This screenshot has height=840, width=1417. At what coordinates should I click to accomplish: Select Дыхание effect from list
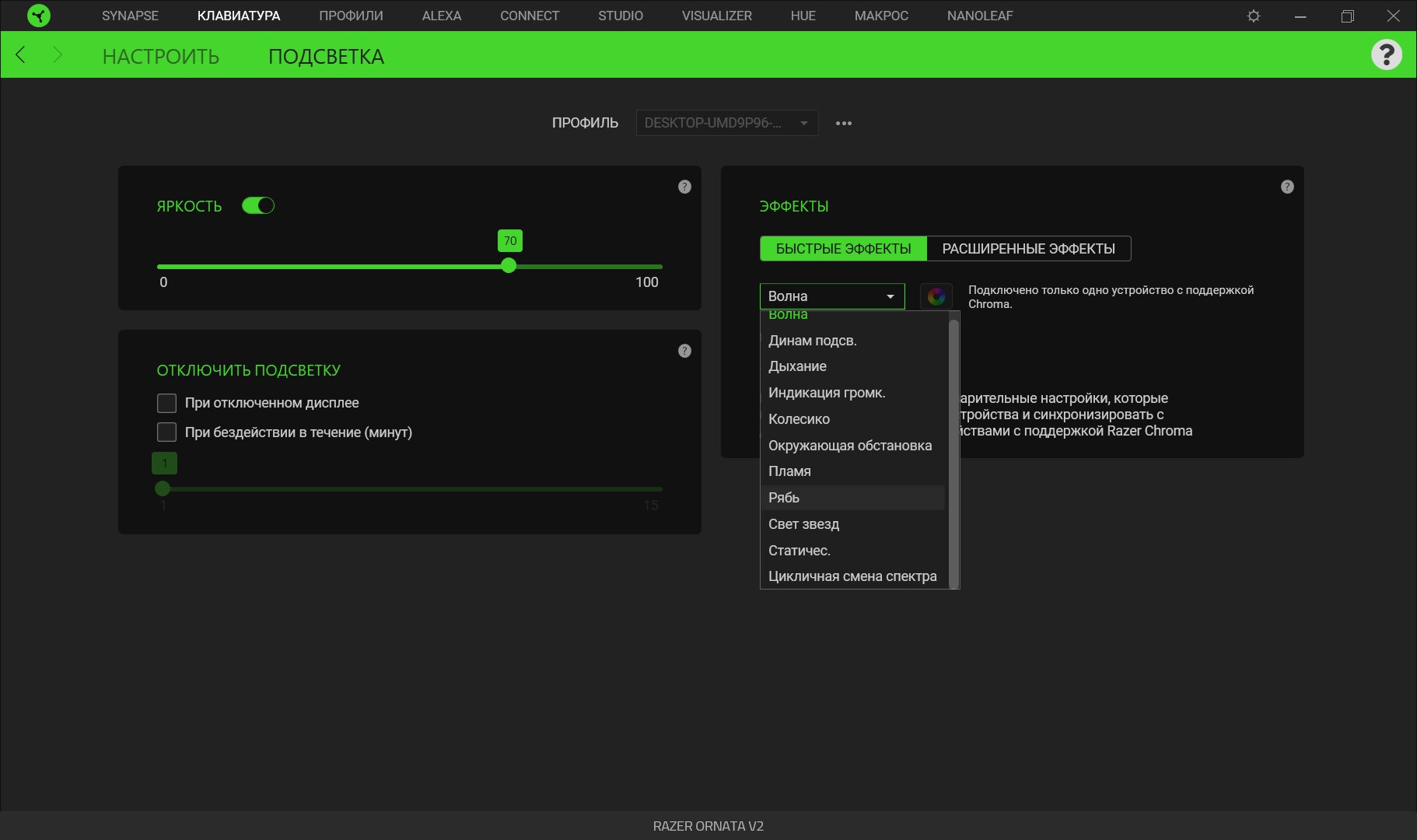pos(852,366)
